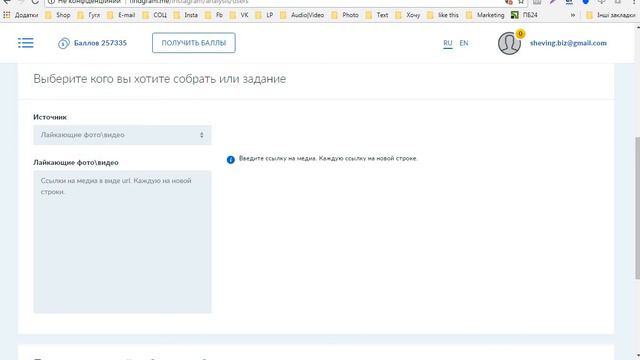Screen dimensions: 640x360
Task: Switch language to EN
Action: 464,43
